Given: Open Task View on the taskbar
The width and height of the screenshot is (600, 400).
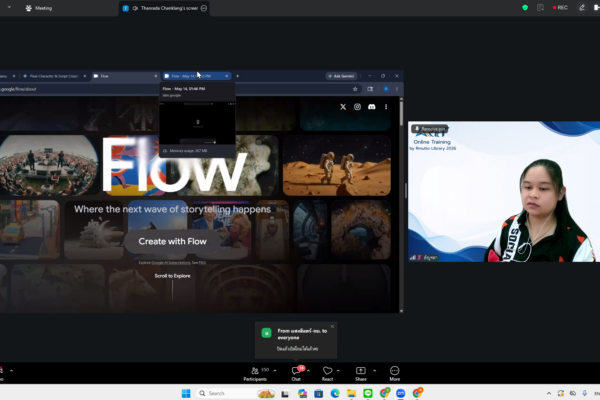Looking at the screenshot, I should click(x=285, y=393).
